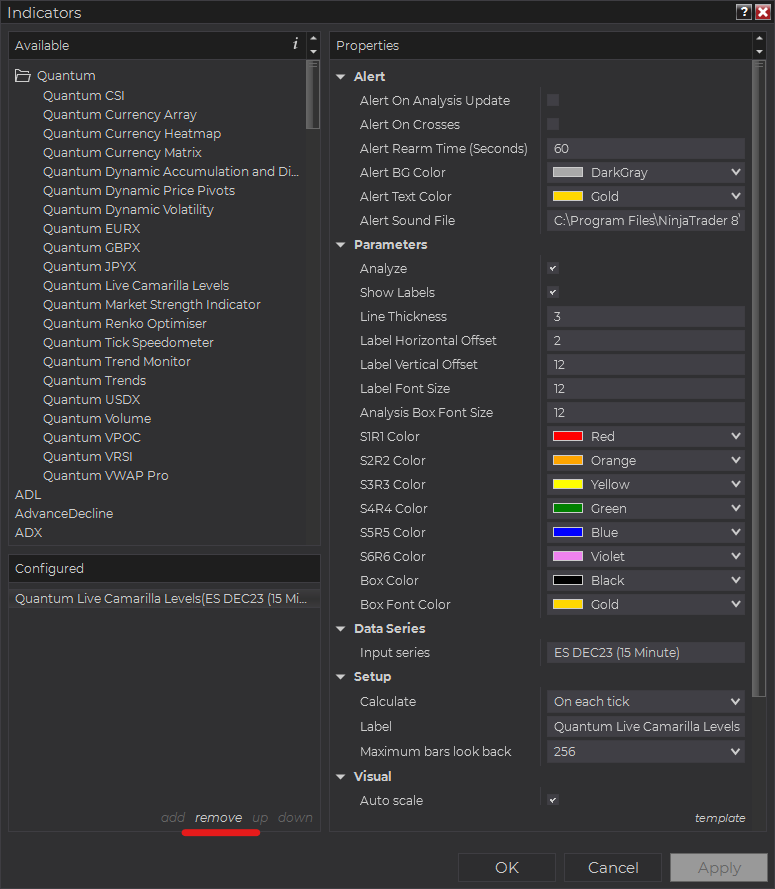Toggle the Auto scale checkbox
Screen dimensions: 775x889
point(553,800)
